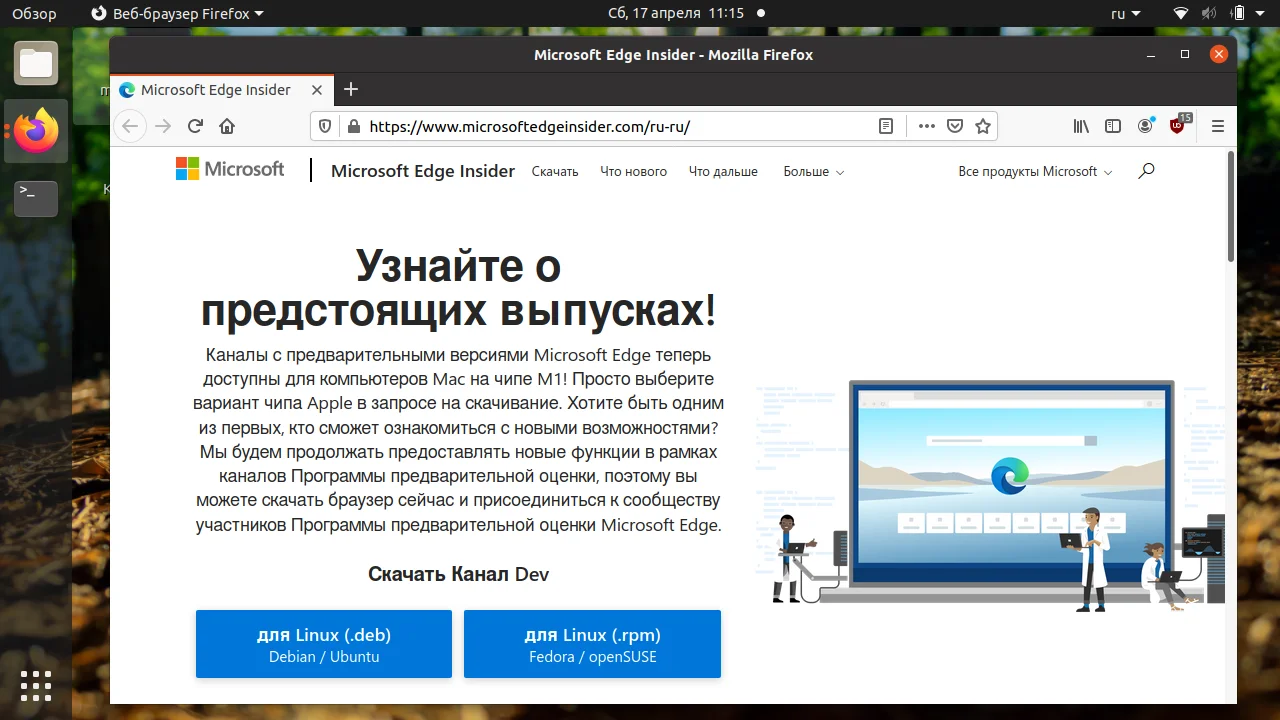The height and width of the screenshot is (720, 1280).
Task: Download Edge for Linux (.deb)
Action: click(x=323, y=643)
